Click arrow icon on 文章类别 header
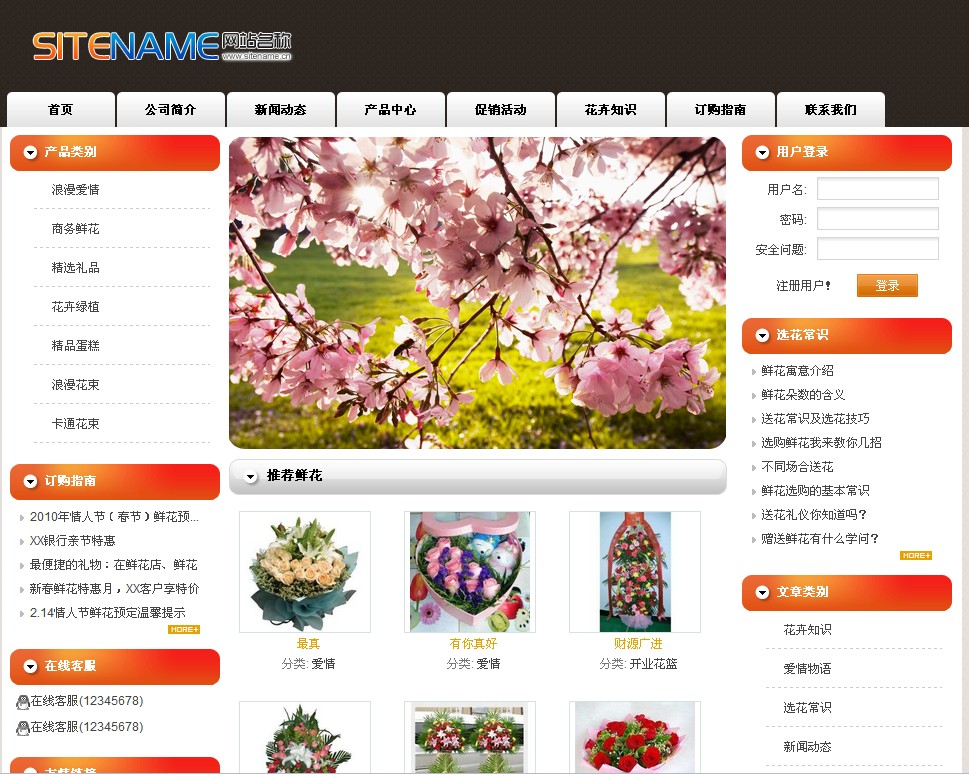This screenshot has width=969, height=774. (762, 593)
